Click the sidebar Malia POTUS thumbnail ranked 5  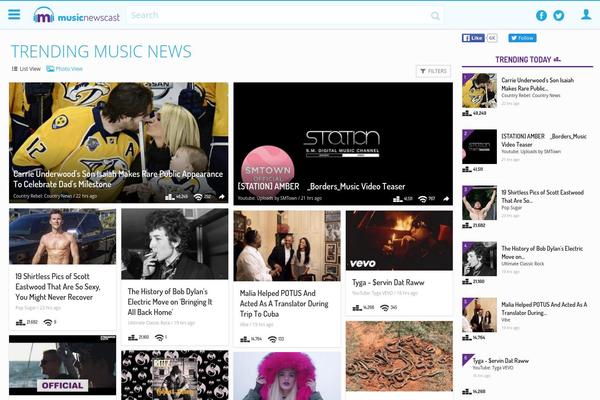click(479, 315)
